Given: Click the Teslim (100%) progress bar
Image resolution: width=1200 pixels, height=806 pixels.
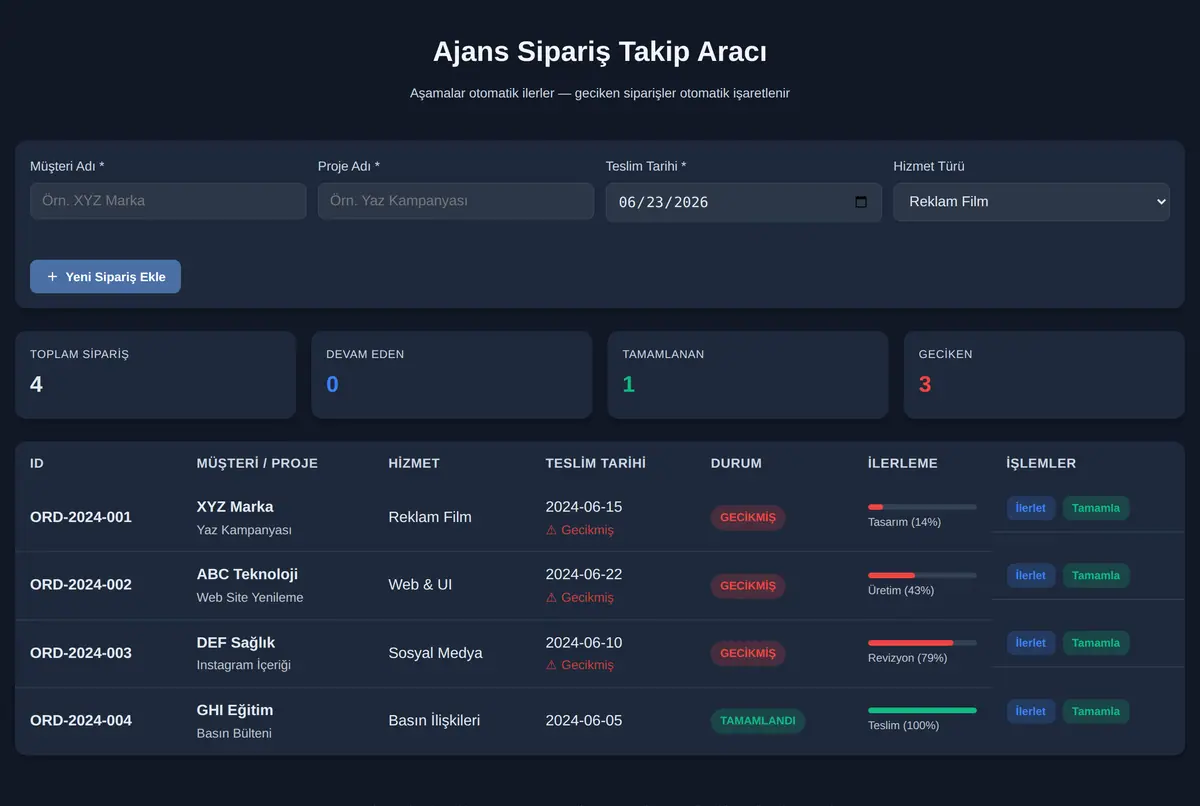Looking at the screenshot, I should (x=922, y=710).
